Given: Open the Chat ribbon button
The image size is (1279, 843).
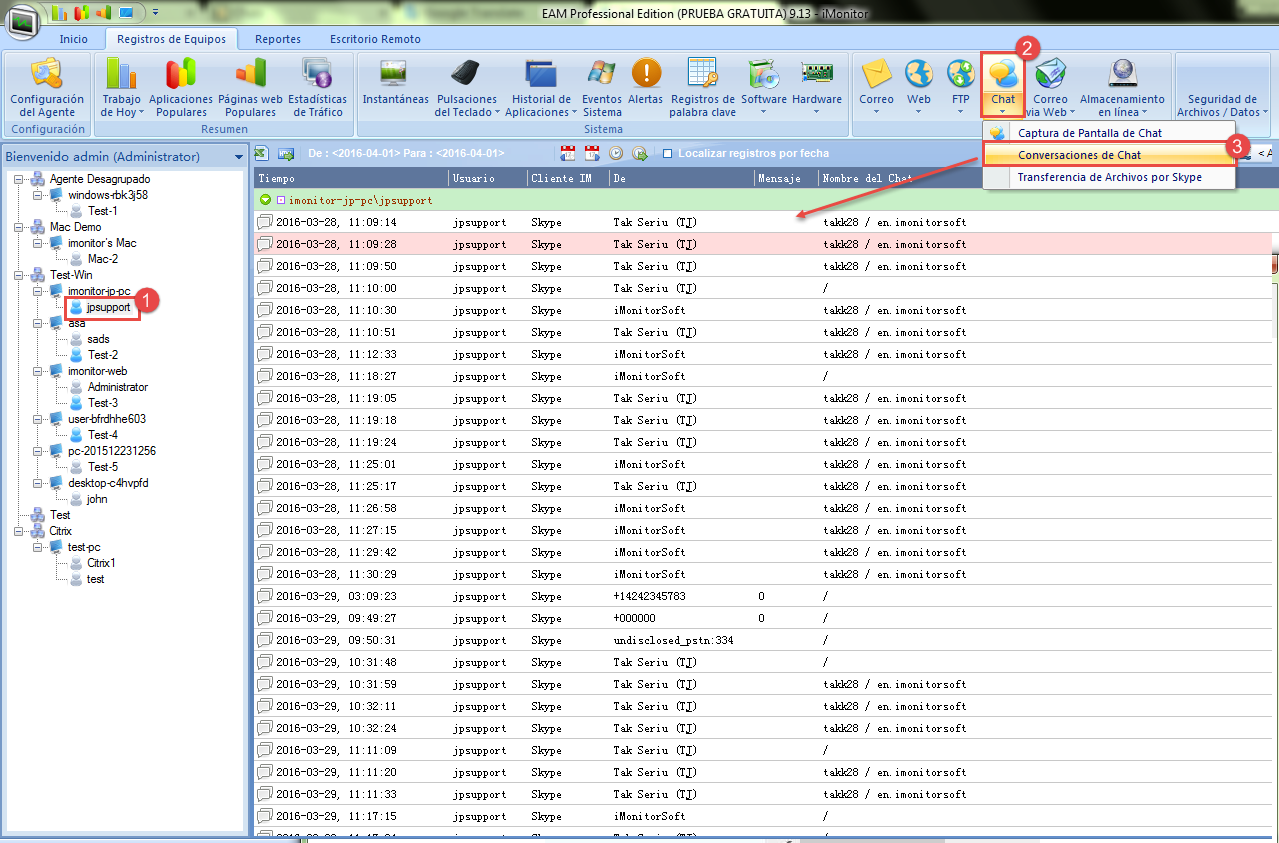Looking at the screenshot, I should (x=1003, y=87).
